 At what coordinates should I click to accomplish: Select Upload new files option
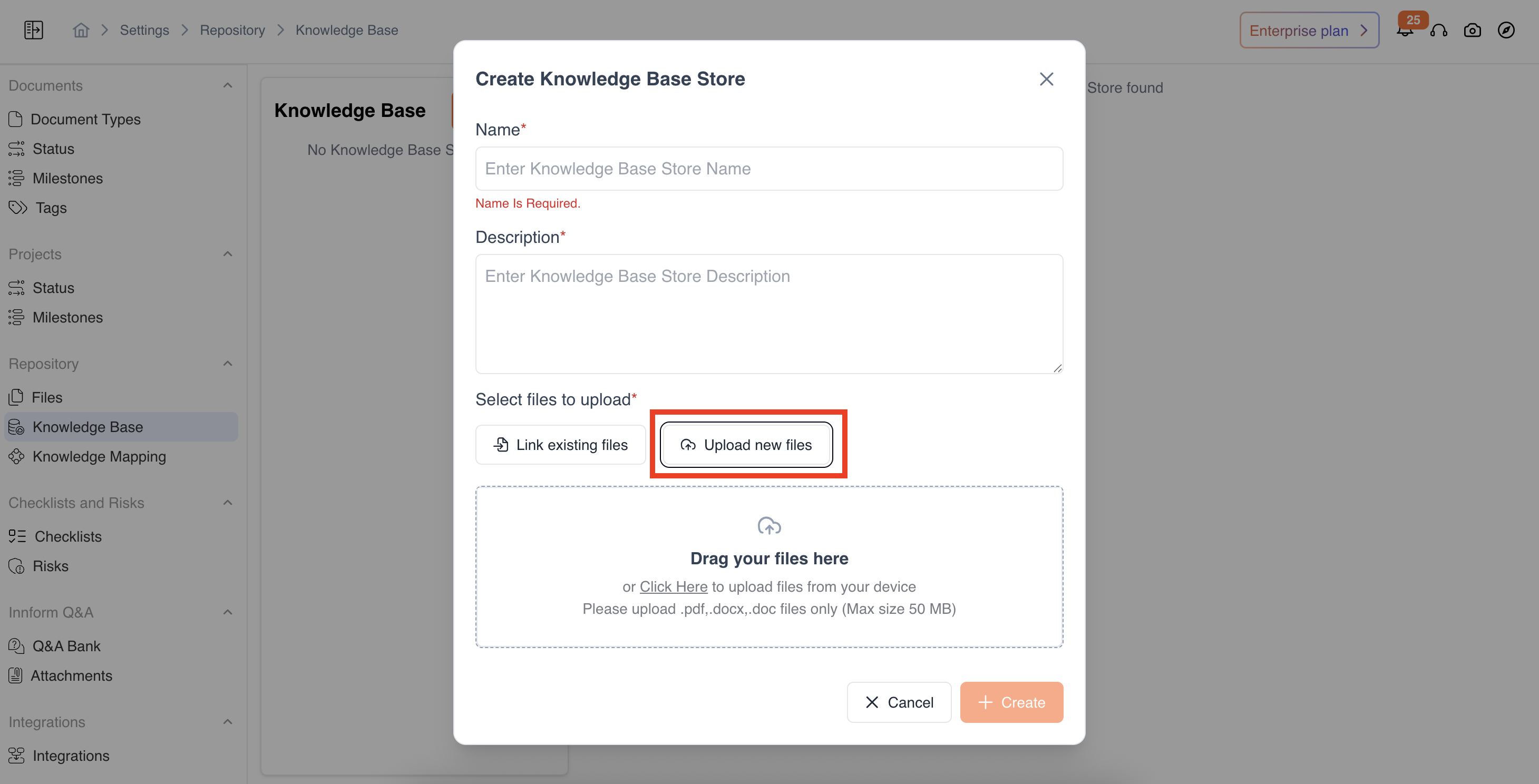(x=746, y=444)
